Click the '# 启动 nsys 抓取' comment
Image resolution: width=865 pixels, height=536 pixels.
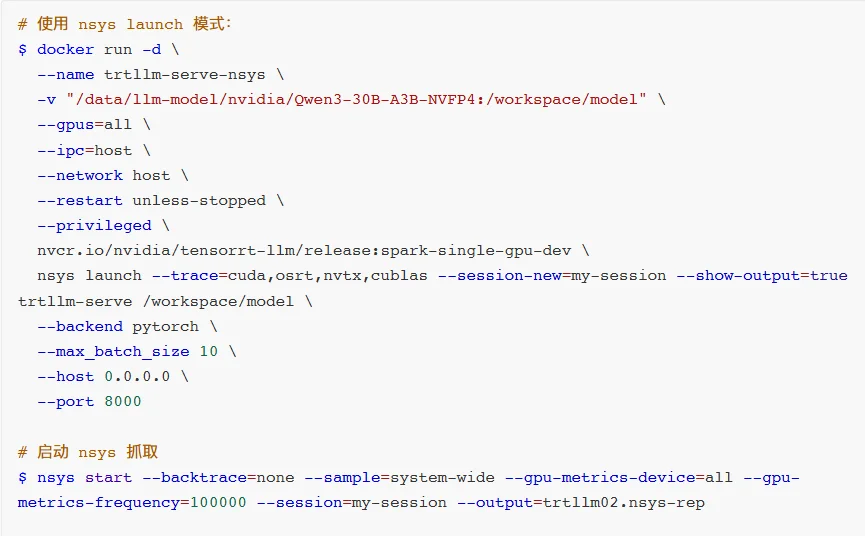(x=88, y=452)
